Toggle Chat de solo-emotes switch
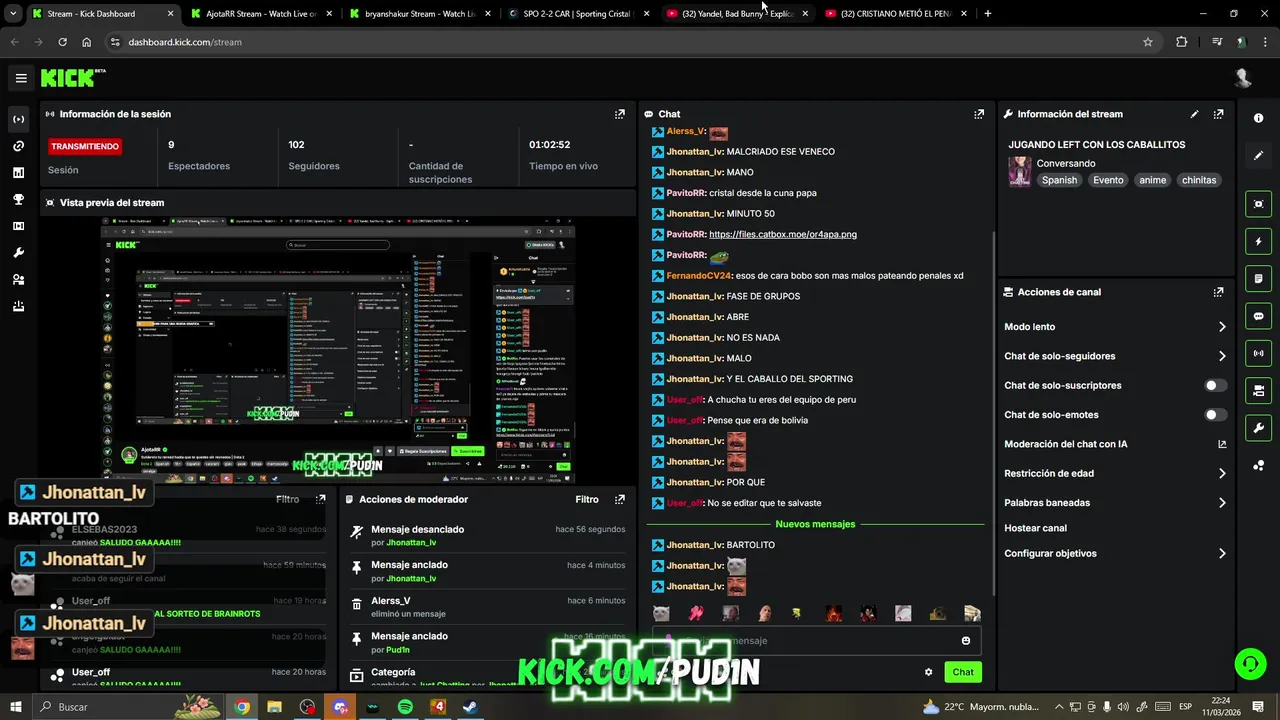1280x720 pixels. click(1215, 414)
